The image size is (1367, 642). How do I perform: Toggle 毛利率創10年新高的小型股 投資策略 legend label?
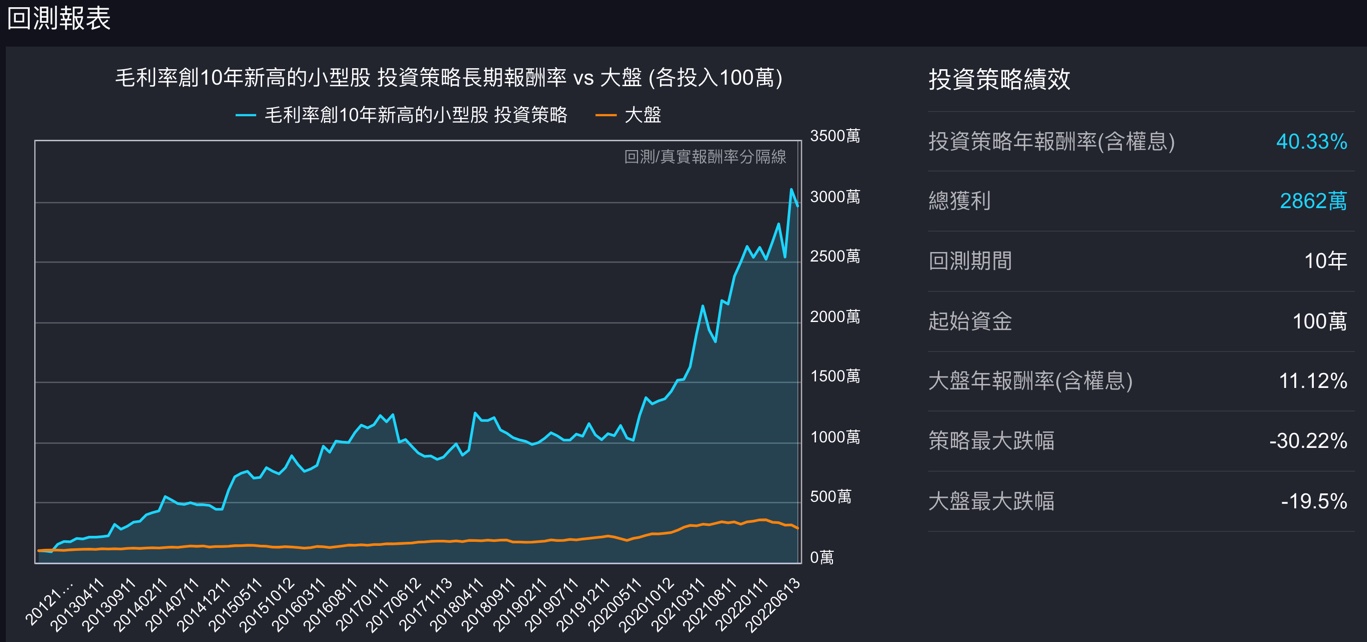415,115
